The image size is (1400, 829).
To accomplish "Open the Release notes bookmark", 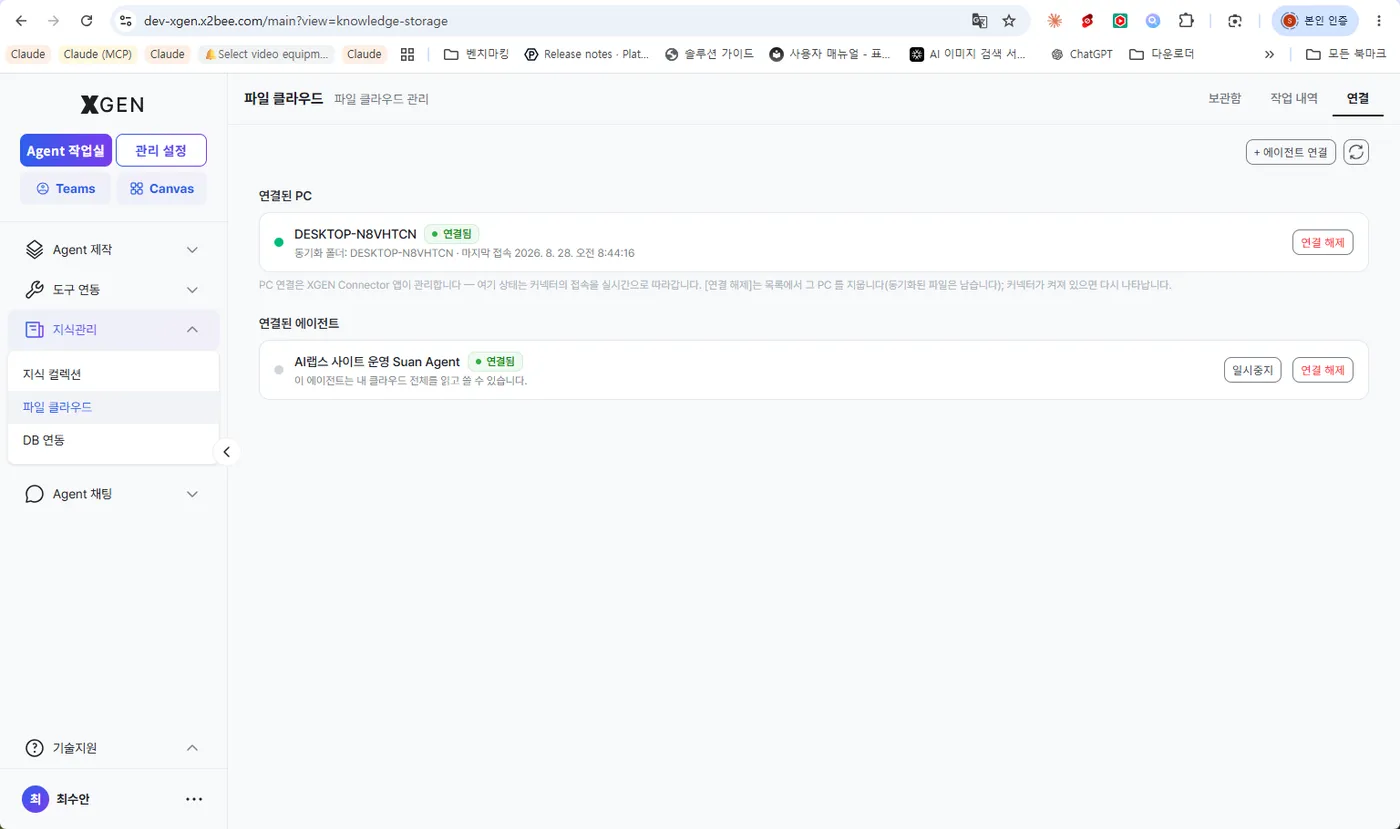I will pyautogui.click(x=587, y=54).
